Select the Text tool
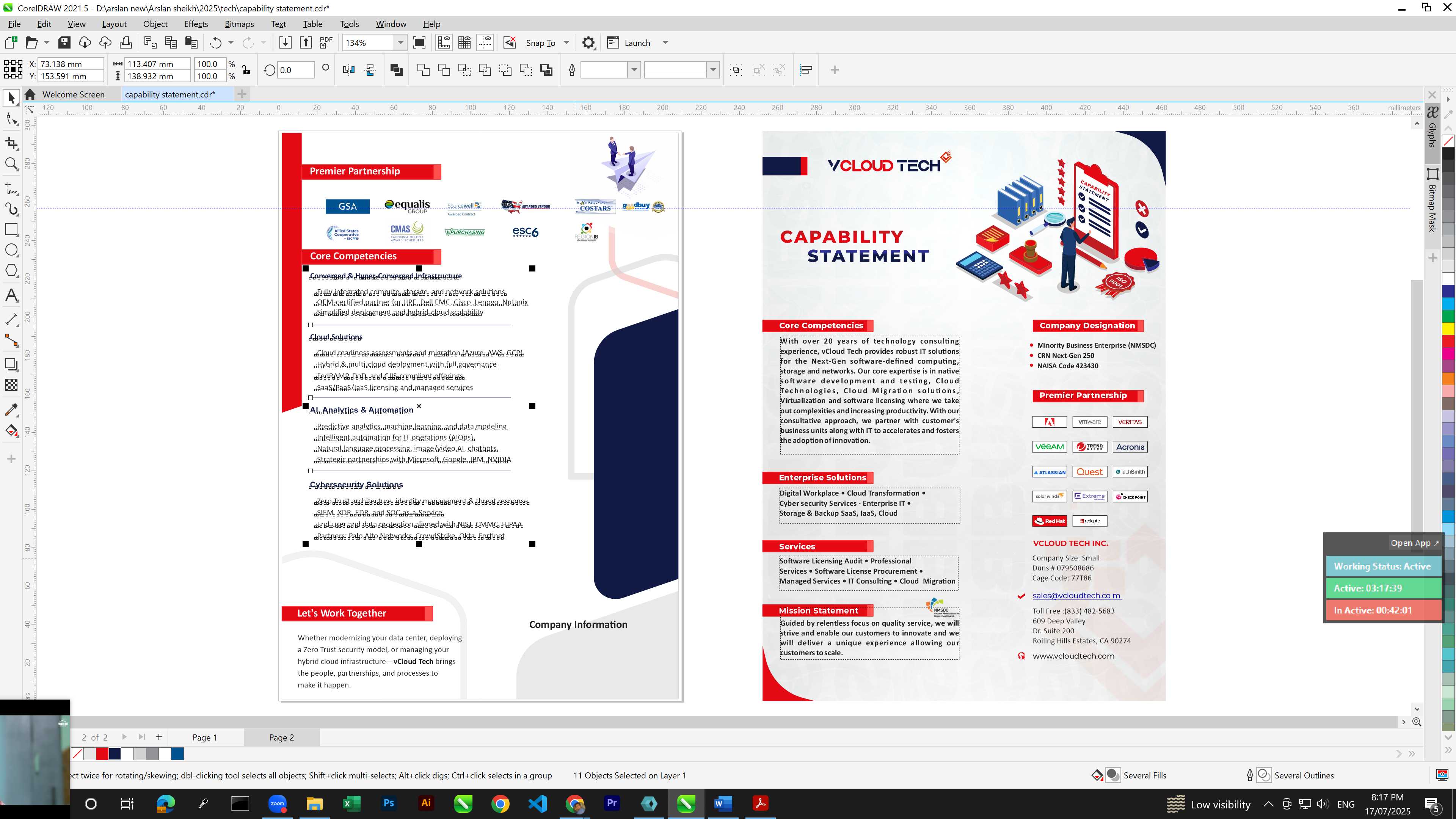Viewport: 1456px width, 819px height. (x=11, y=295)
